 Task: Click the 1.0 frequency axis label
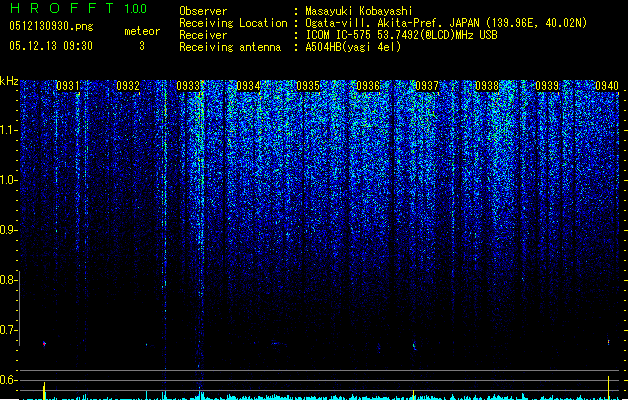8,180
